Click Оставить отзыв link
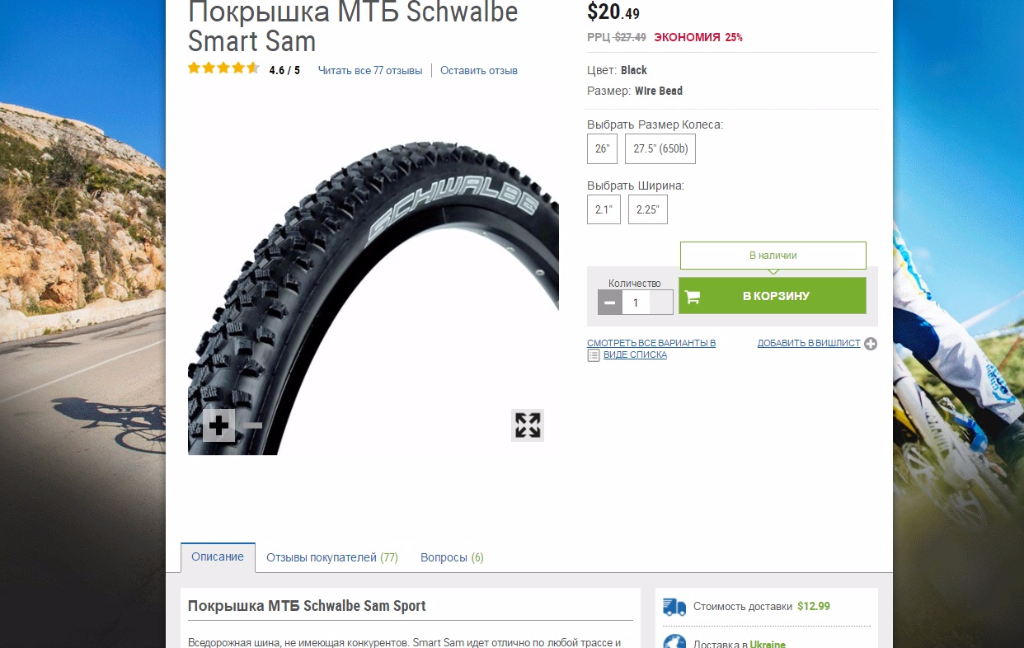The image size is (1024, 648). pos(479,71)
